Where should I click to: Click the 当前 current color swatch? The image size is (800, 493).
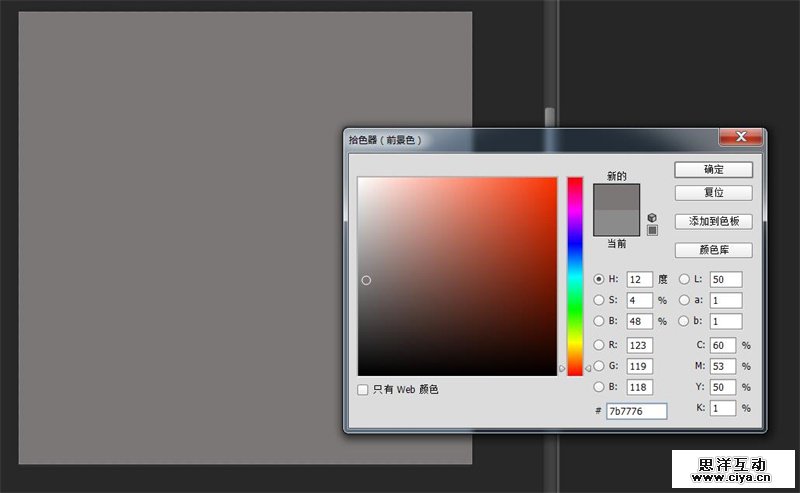[616, 222]
